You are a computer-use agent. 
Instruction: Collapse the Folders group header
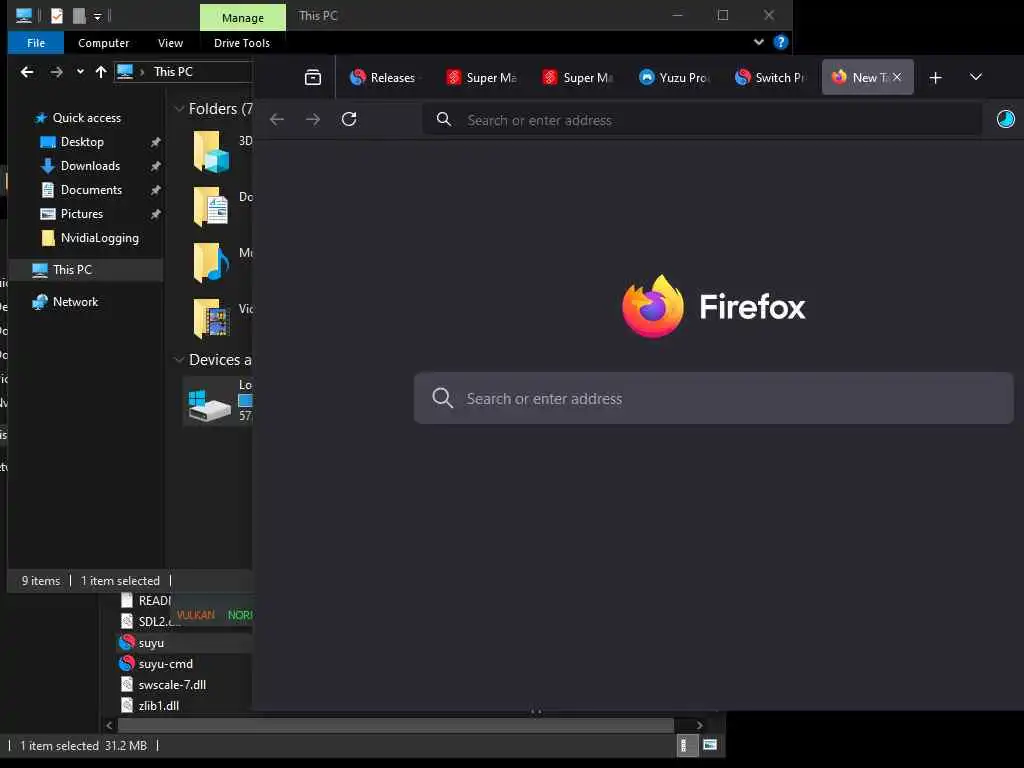pos(179,109)
